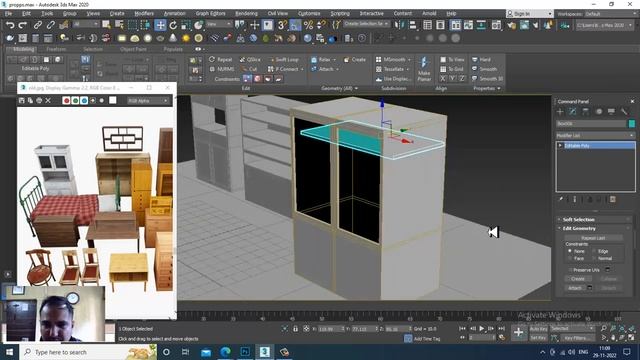Viewport: 640px width, 360px height.
Task: Toggle Percent Snap icon
Action: 308,25
